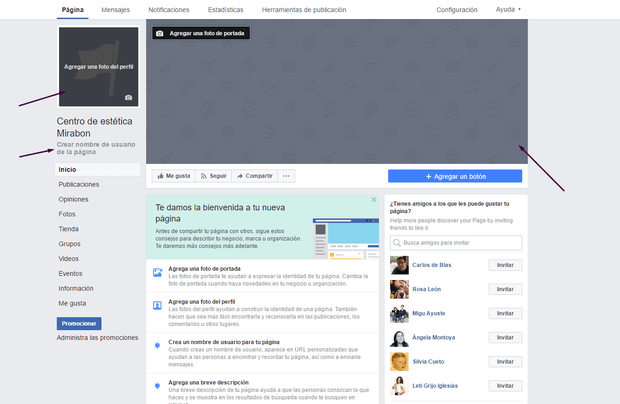Click the lightbulb icon beside username tip
This screenshot has width=620, height=404.
coord(157,345)
